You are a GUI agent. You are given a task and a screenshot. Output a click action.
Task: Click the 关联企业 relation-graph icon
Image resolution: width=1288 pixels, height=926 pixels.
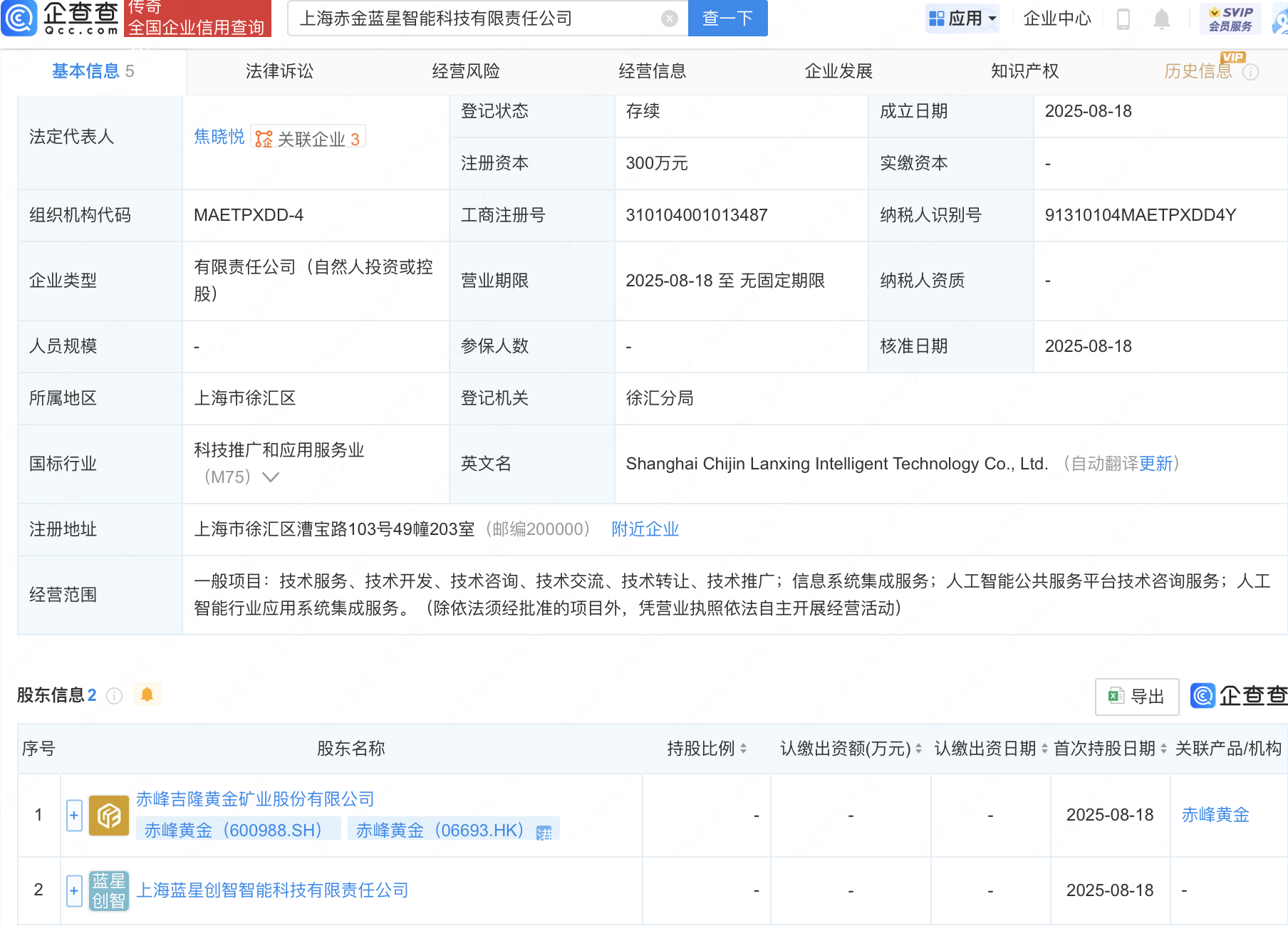[x=264, y=138]
